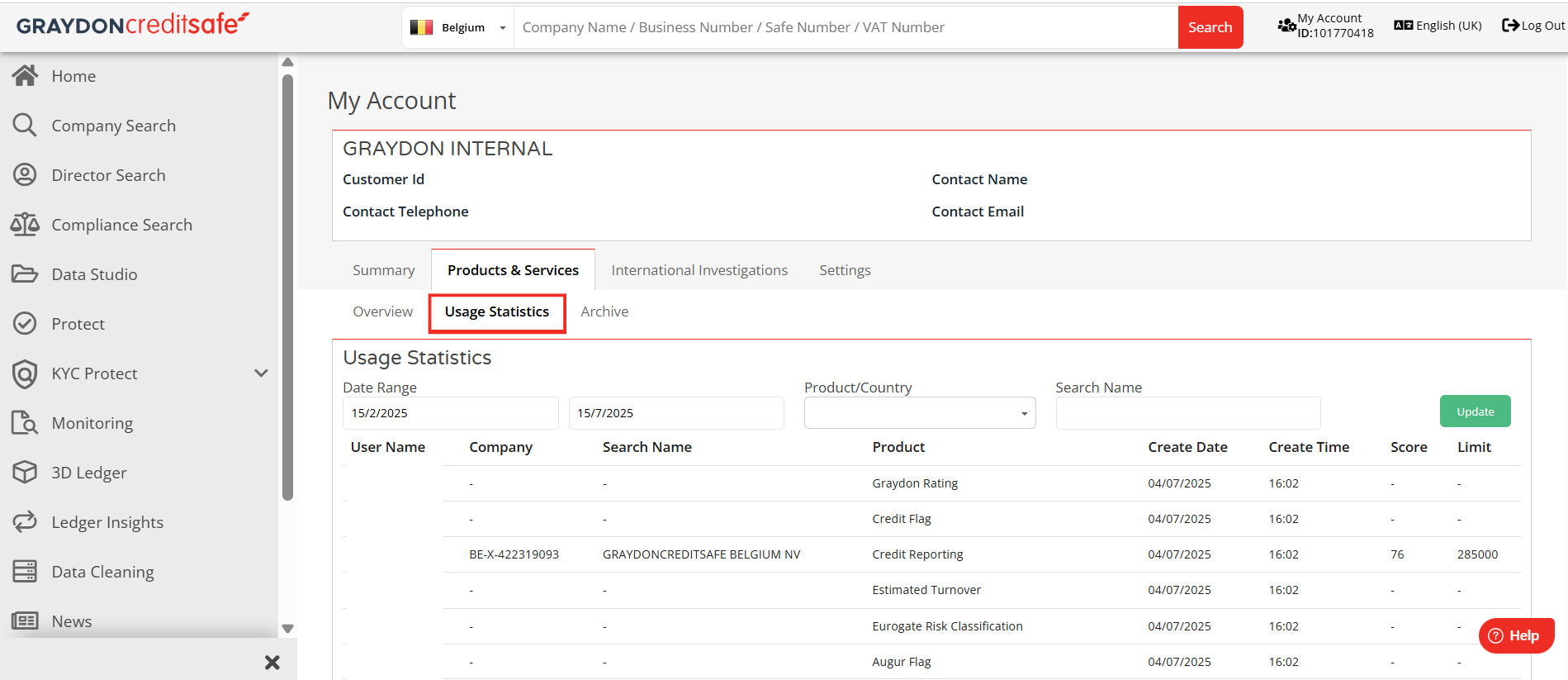The width and height of the screenshot is (1568, 680).
Task: Open the Archive sub-tab
Action: click(x=604, y=311)
